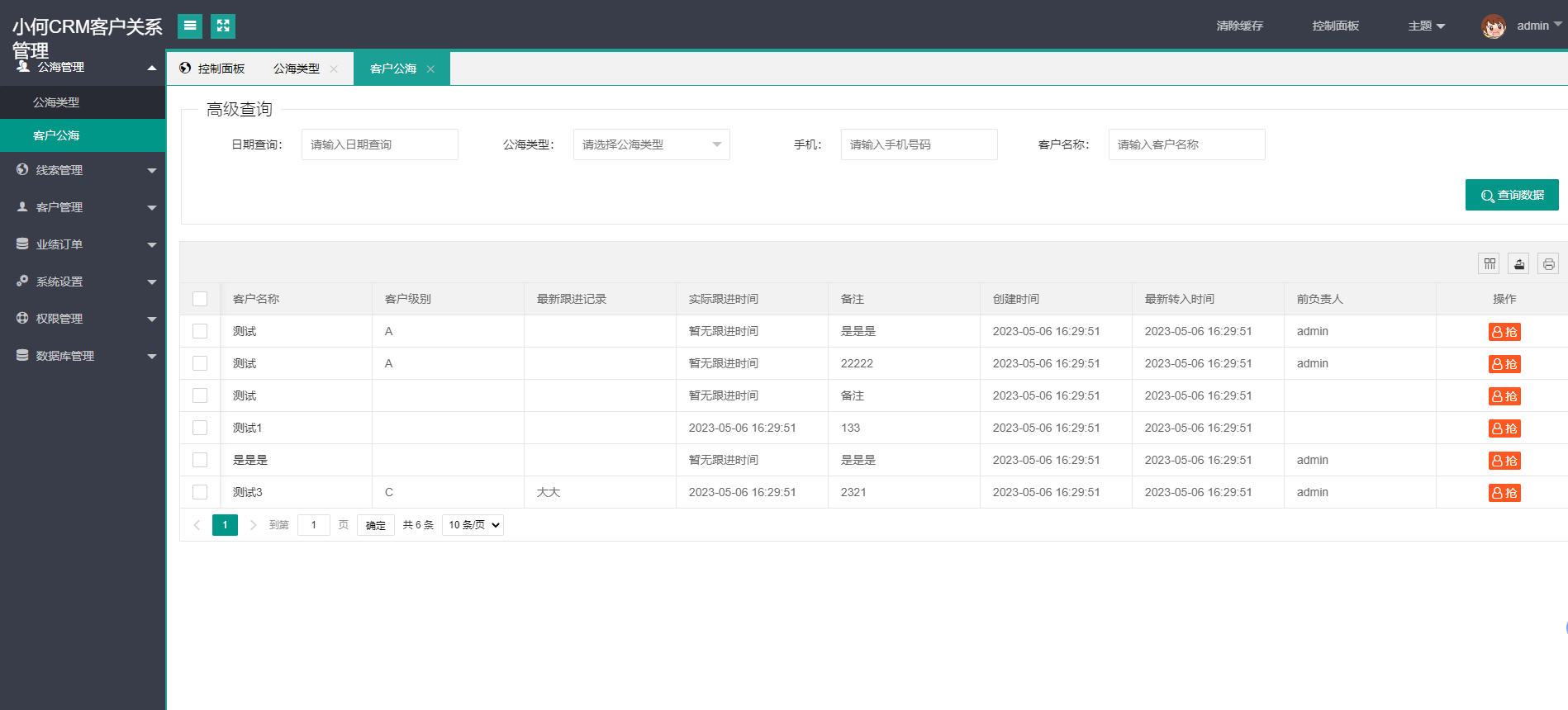This screenshot has width=1568, height=710.
Task: Pick up customer named 是是是
Action: pyautogui.click(x=1504, y=461)
